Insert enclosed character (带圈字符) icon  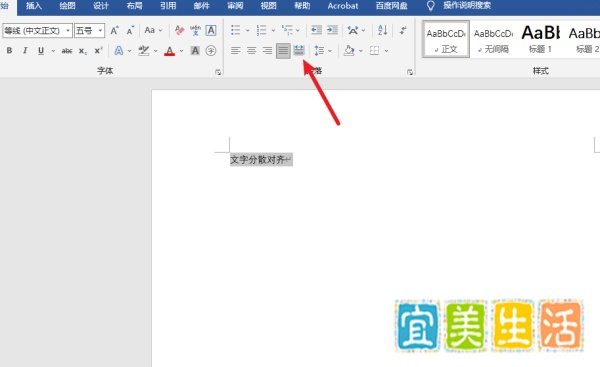point(211,51)
